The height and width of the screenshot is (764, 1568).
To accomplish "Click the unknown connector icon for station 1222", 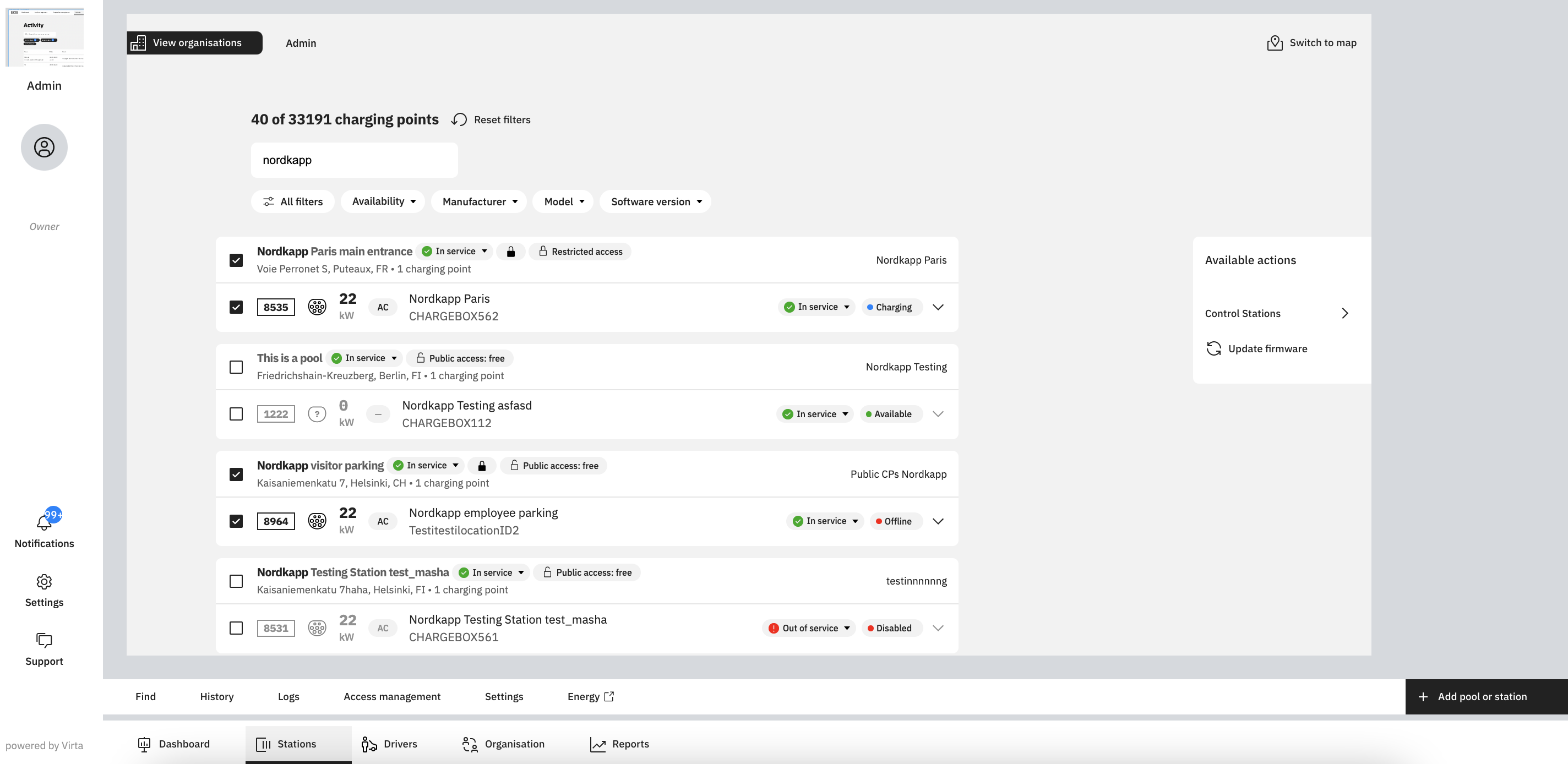I will pyautogui.click(x=317, y=414).
